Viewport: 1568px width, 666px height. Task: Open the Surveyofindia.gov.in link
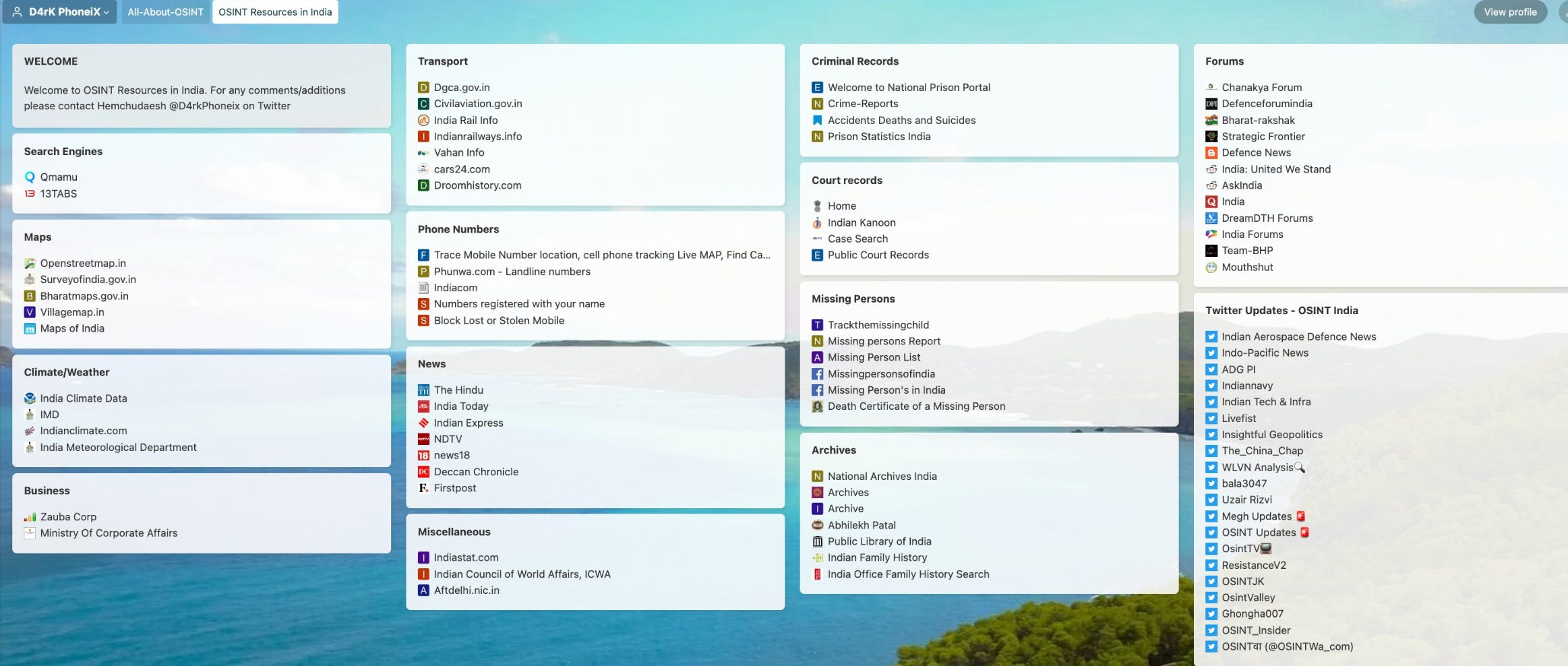[x=88, y=279]
